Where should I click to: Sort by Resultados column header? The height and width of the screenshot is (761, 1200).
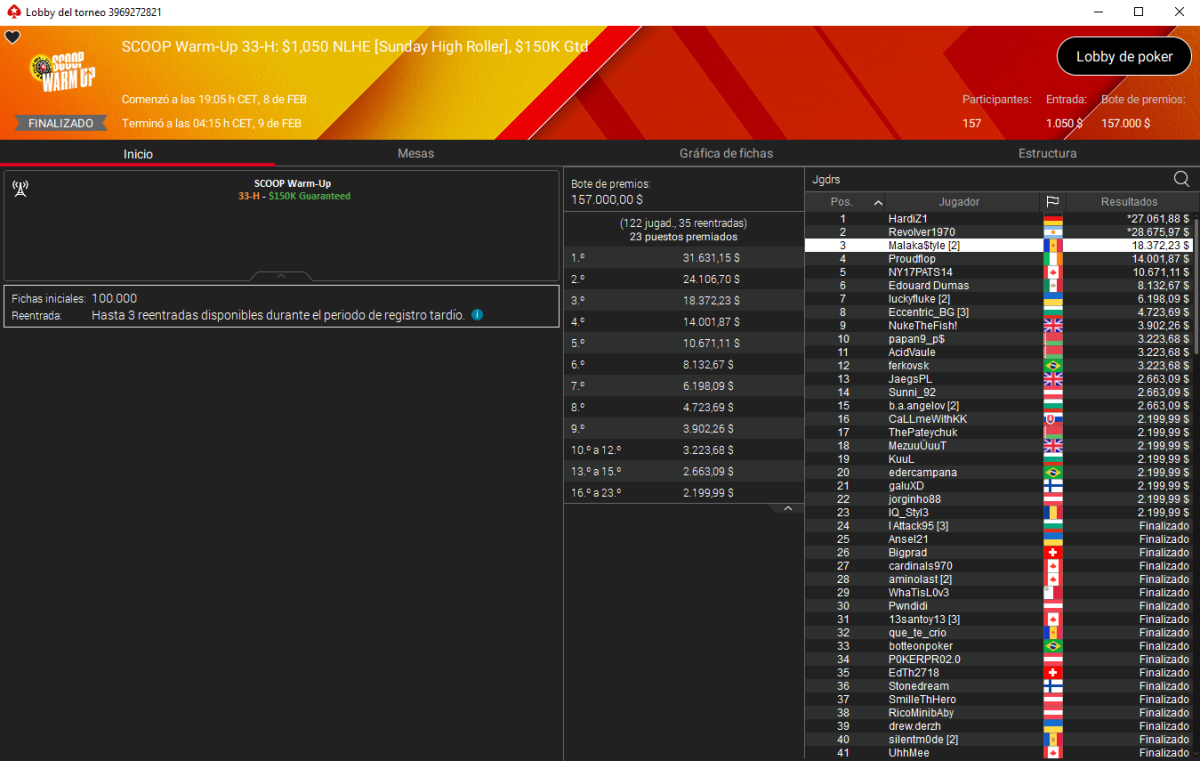click(1128, 202)
